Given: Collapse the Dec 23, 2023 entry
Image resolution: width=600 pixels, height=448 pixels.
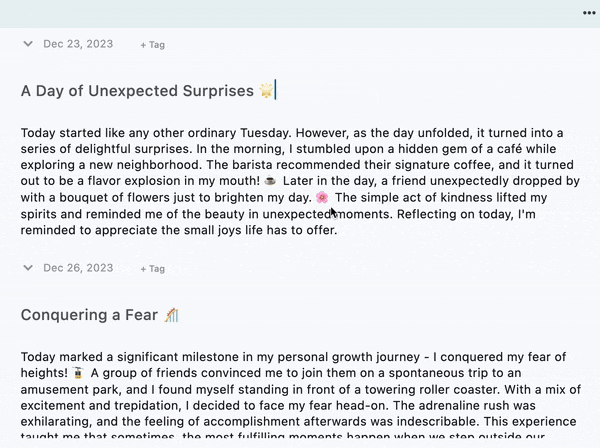Looking at the screenshot, I should tap(28, 44).
